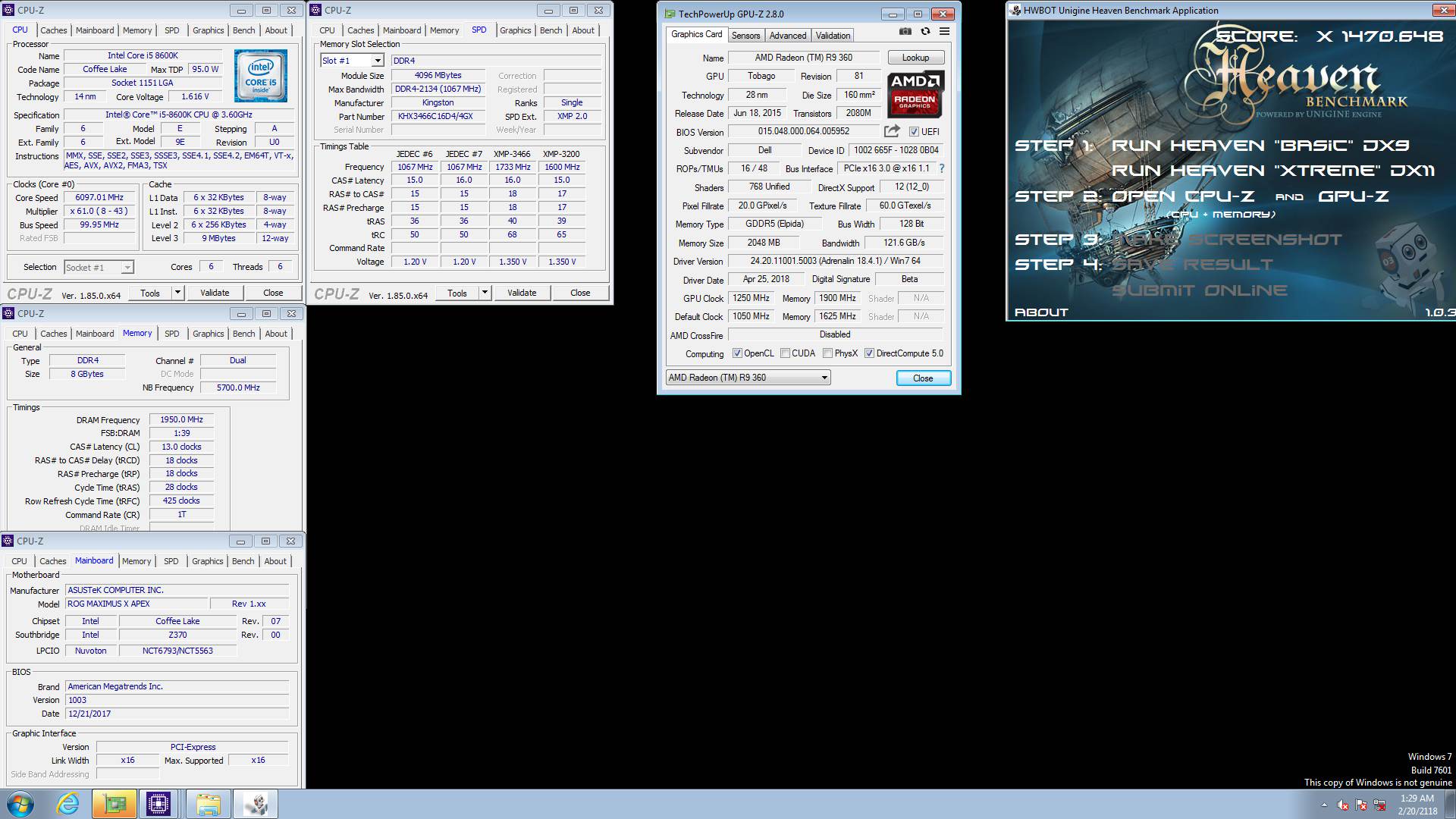The width and height of the screenshot is (1456, 819).
Task: Click the BIOS Version field in GPU-Z
Action: pos(803,131)
